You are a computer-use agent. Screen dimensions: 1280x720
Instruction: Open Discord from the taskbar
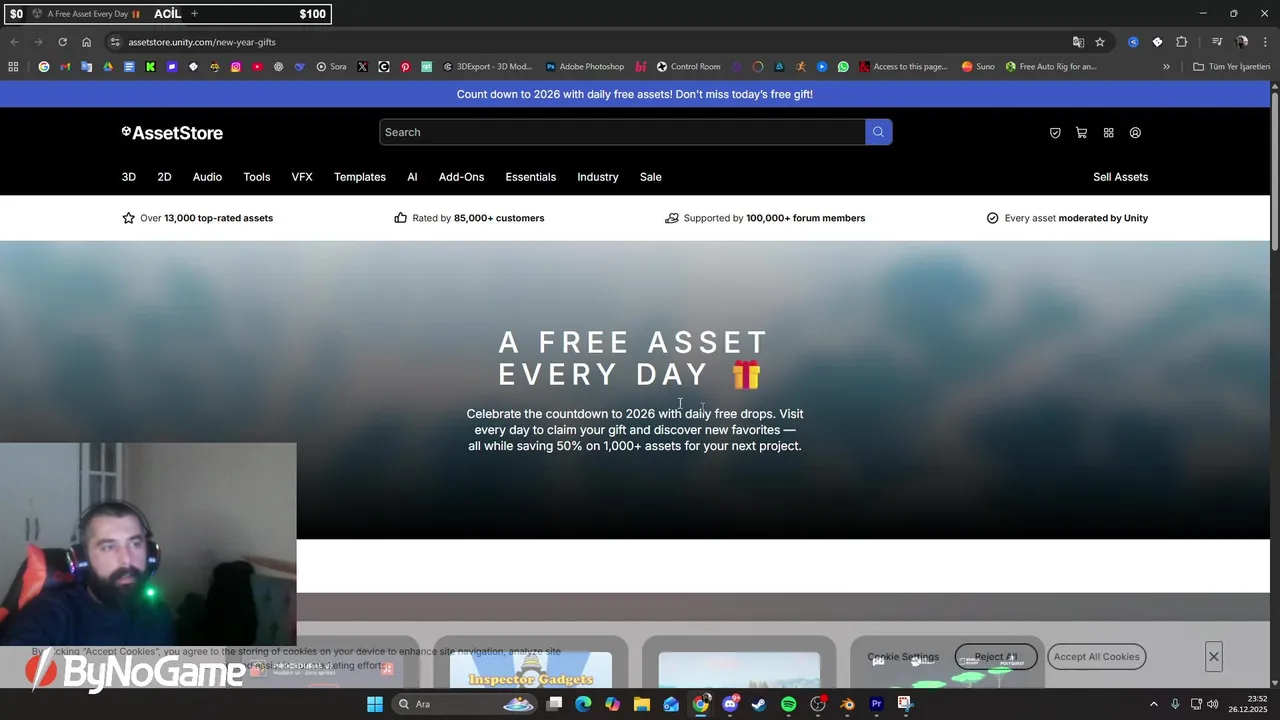730,704
